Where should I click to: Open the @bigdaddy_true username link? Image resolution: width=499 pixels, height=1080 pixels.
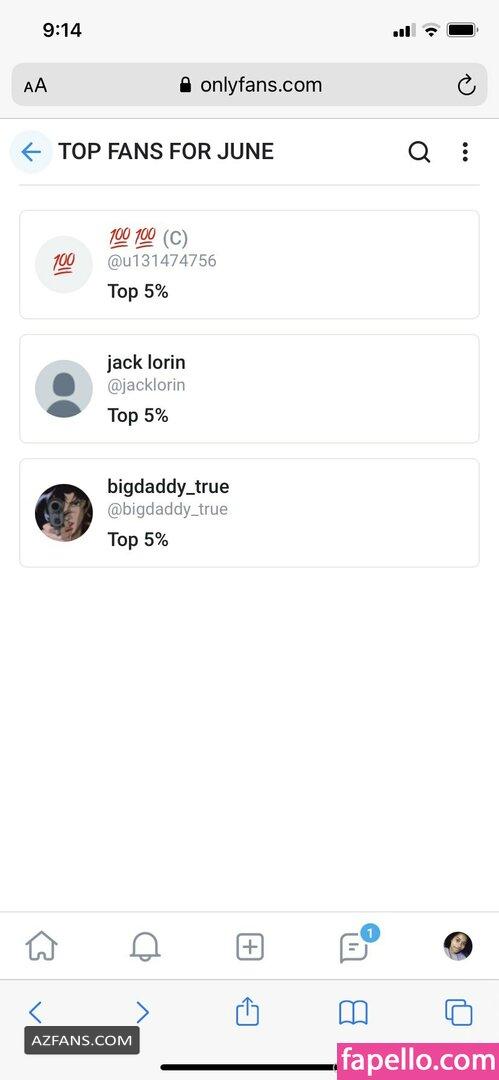click(167, 510)
